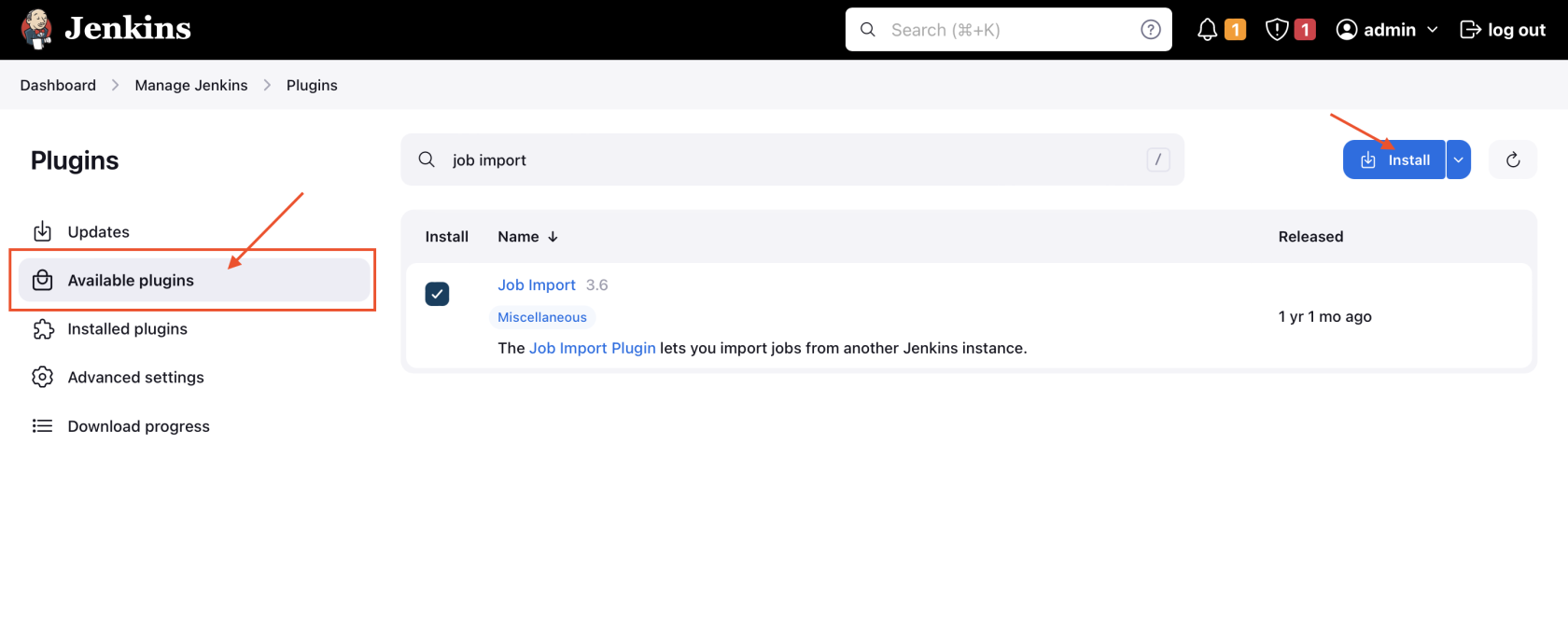1568x637 pixels.
Task: Click the Miscellaneous category tag
Action: (x=541, y=317)
